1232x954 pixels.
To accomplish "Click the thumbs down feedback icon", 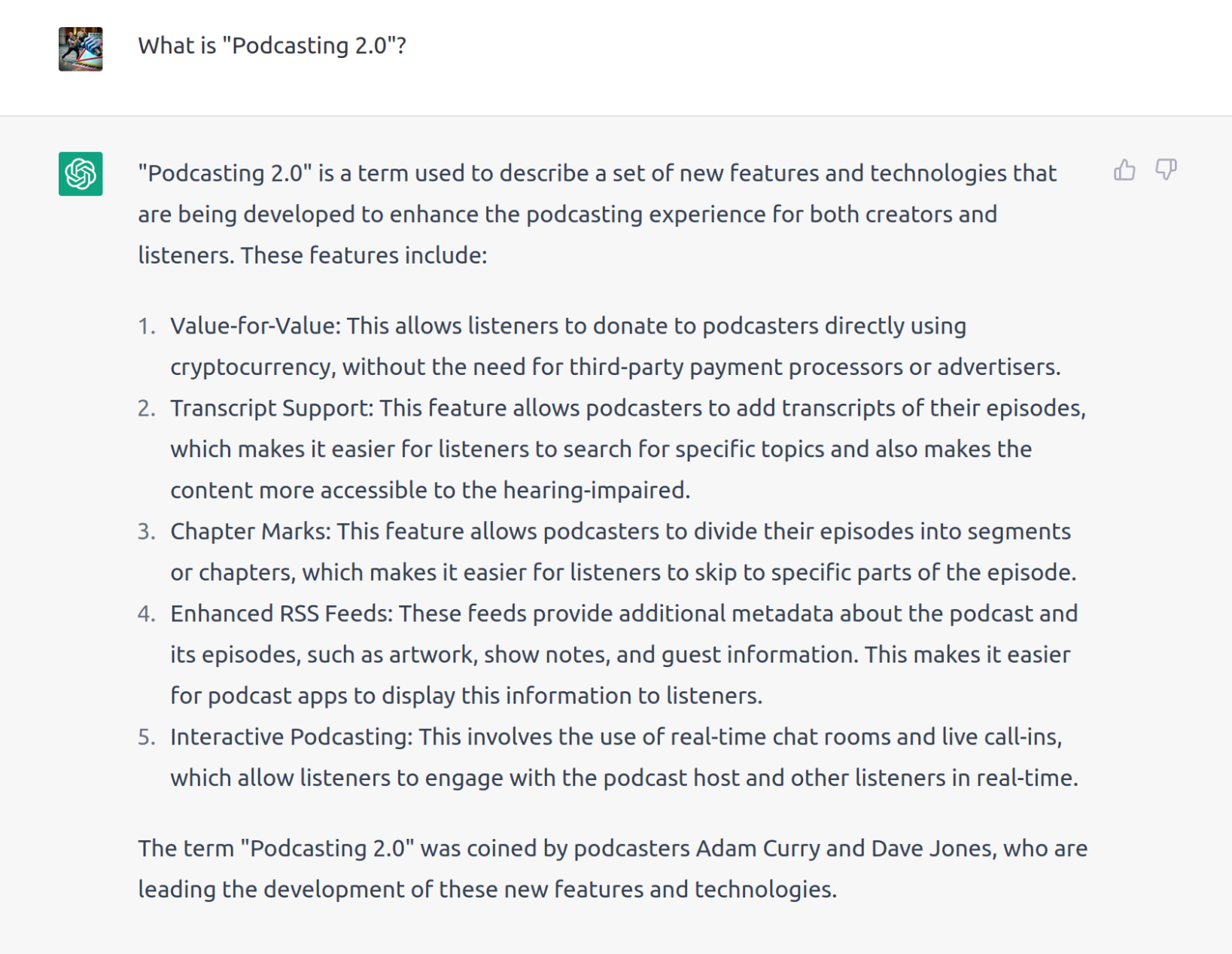I will click(1166, 170).
